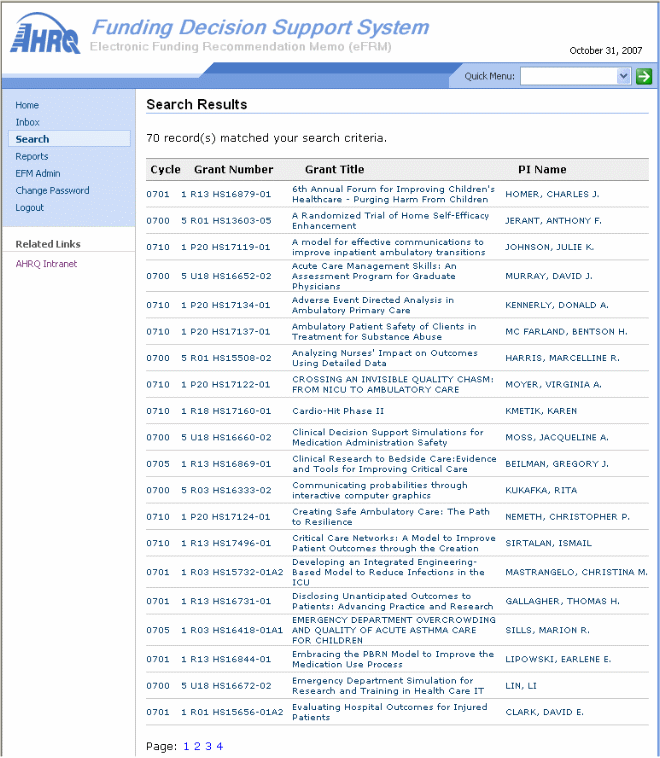Open grant 5 R03 HS16333-02
660x758 pixels.
point(226,490)
